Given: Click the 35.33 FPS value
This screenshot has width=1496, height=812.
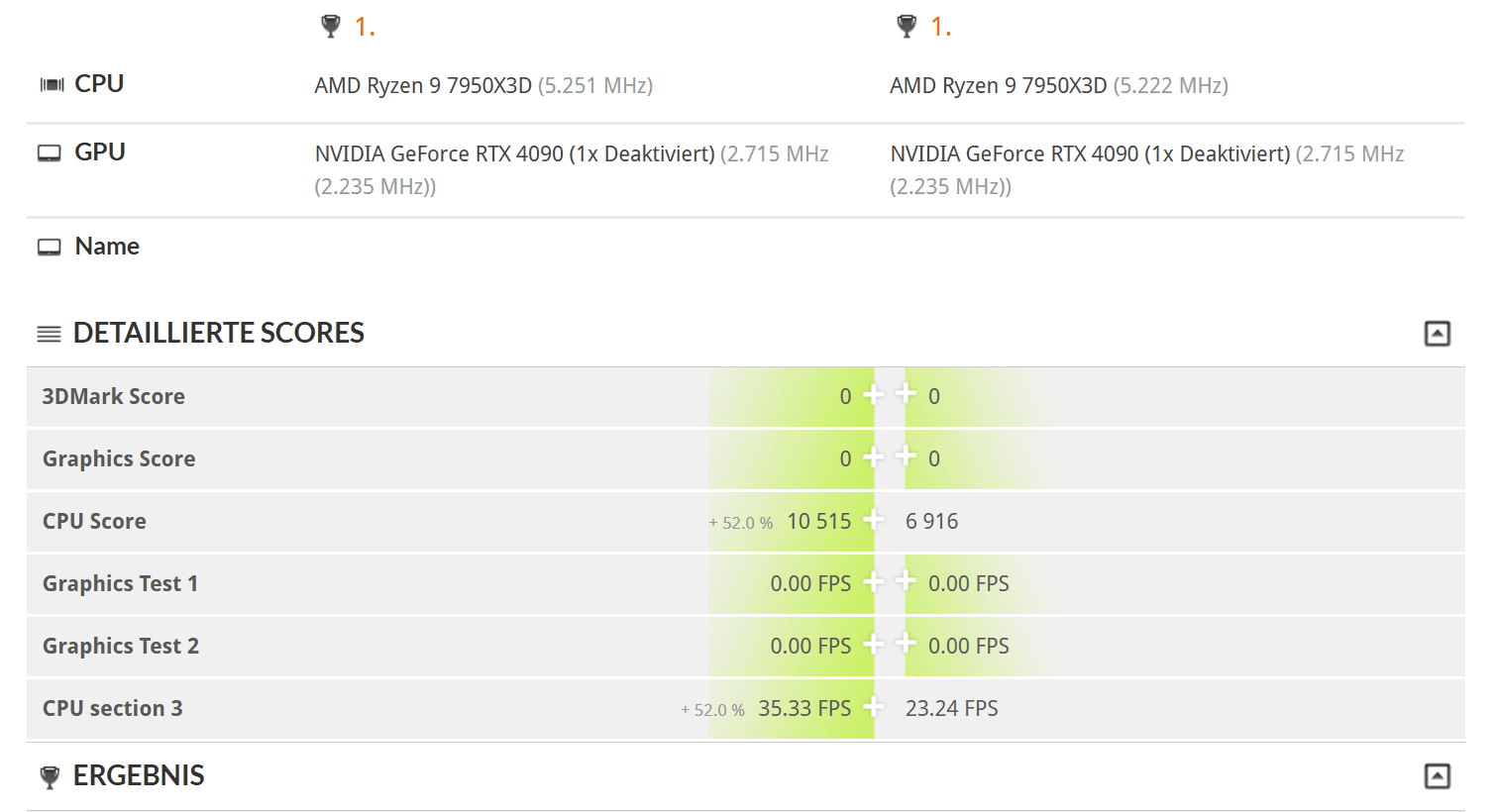Looking at the screenshot, I should [x=804, y=708].
